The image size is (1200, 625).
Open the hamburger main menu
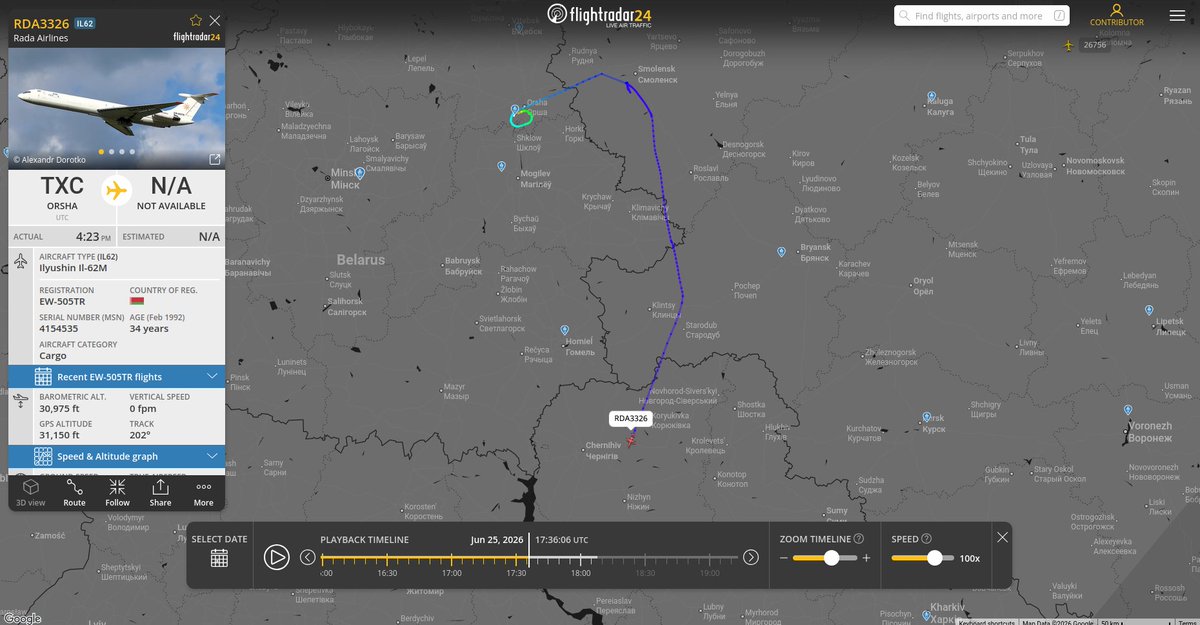(x=1176, y=15)
